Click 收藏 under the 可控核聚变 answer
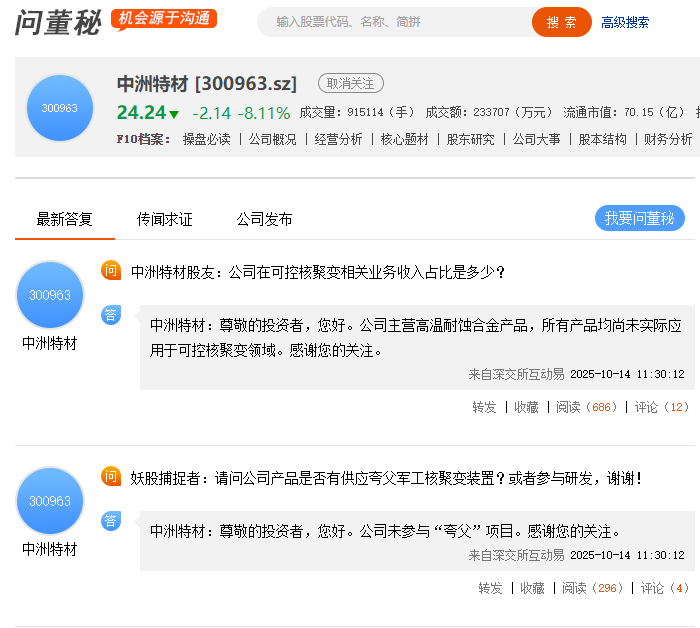Image resolution: width=700 pixels, height=628 pixels. (x=526, y=407)
